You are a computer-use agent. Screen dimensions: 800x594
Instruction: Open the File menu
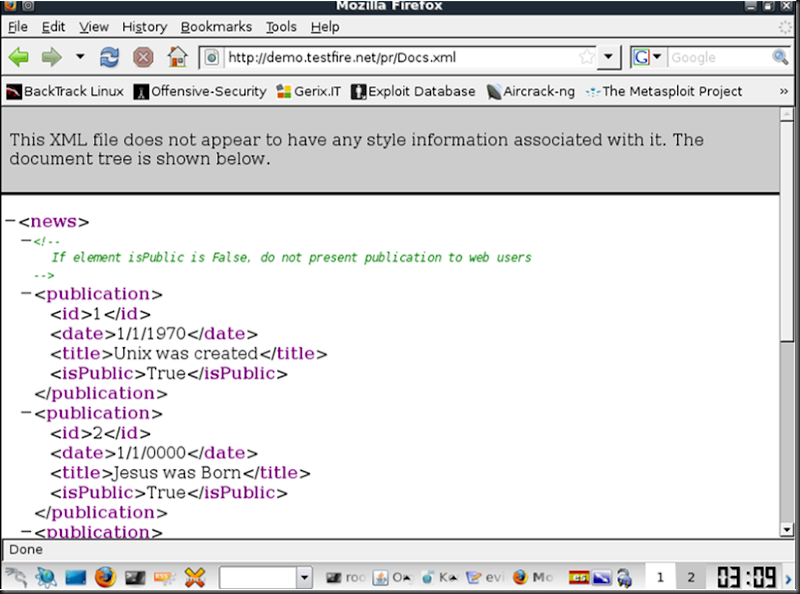coord(18,27)
